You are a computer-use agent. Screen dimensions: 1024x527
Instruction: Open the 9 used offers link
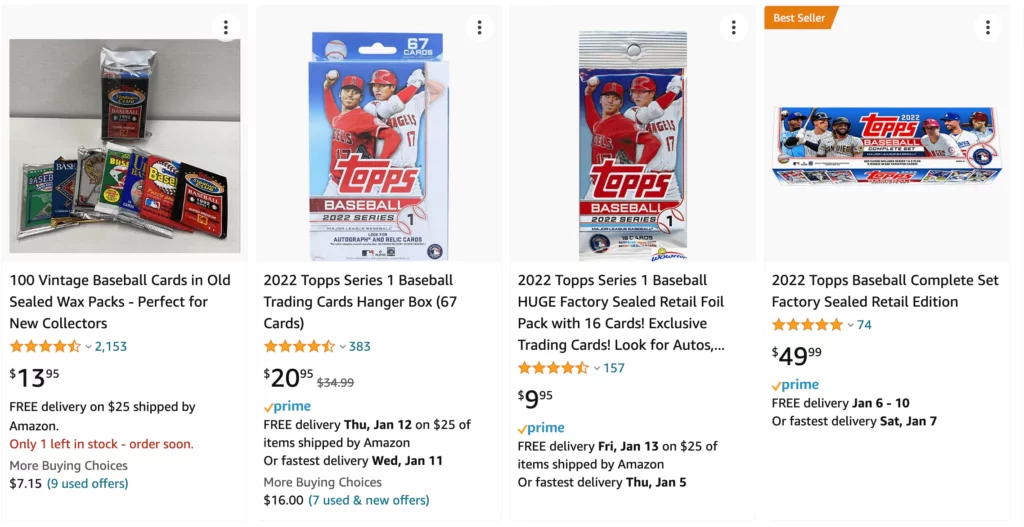(x=88, y=484)
